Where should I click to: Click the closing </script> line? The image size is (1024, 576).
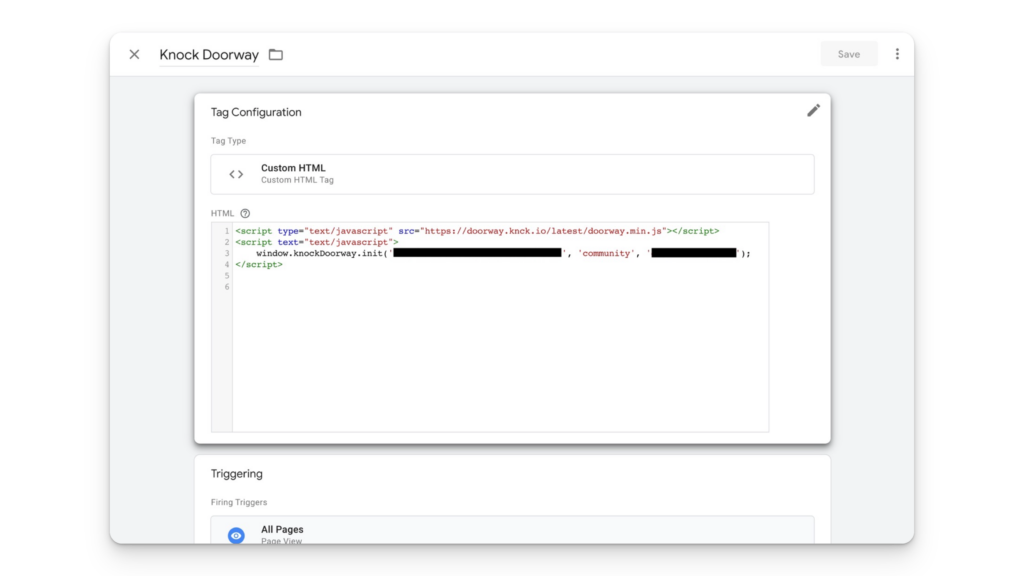point(259,264)
